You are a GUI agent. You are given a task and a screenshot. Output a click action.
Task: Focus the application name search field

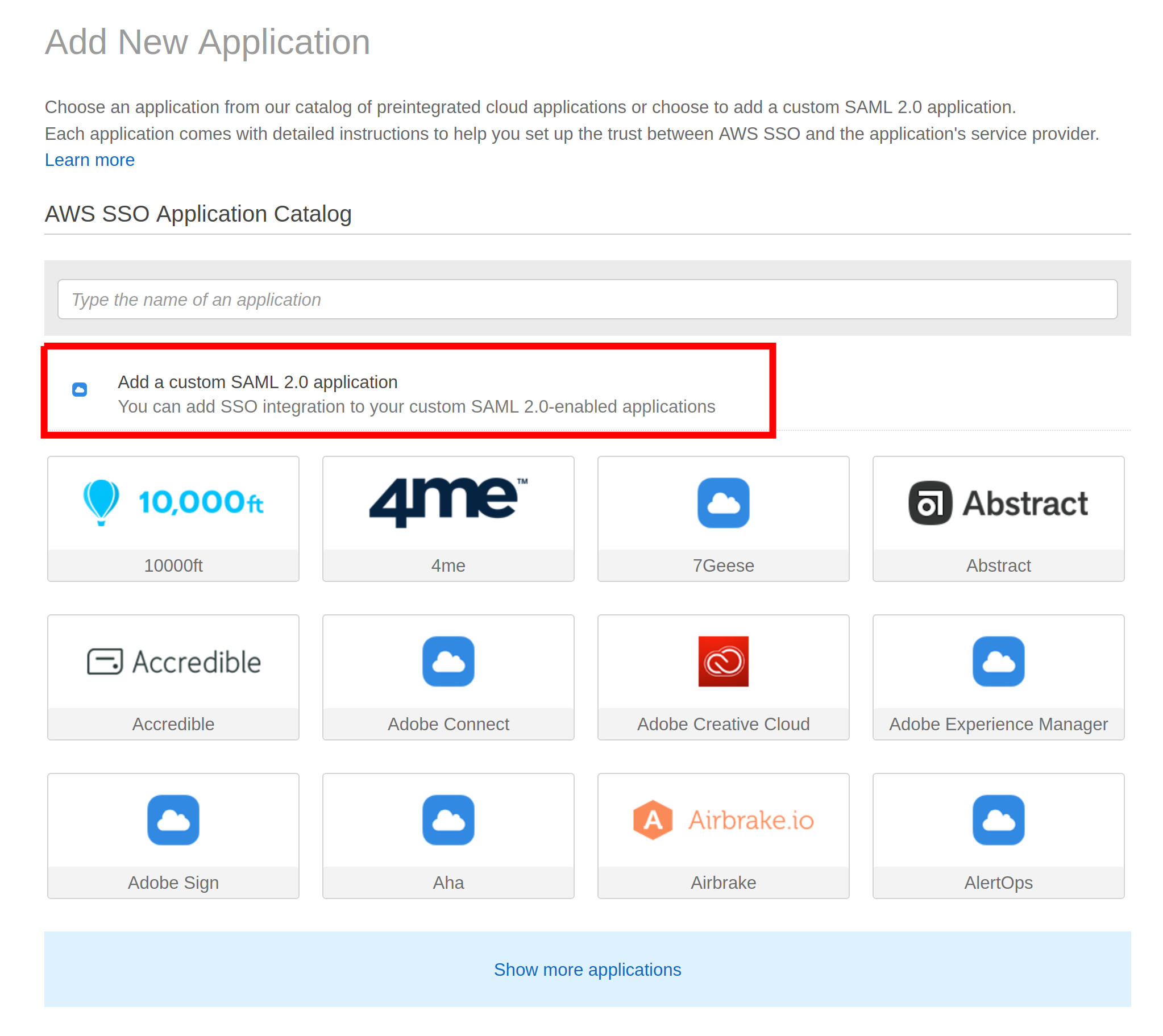pyautogui.click(x=587, y=299)
